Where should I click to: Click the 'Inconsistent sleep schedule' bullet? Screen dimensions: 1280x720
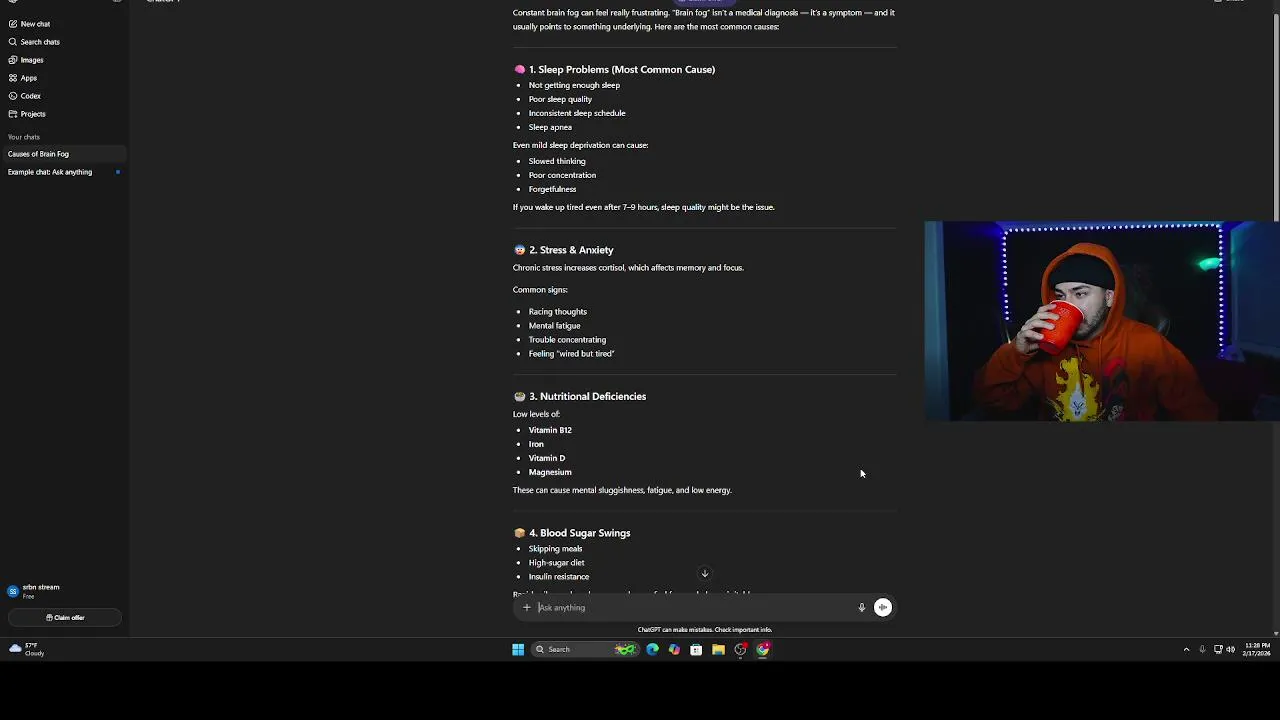pos(577,113)
